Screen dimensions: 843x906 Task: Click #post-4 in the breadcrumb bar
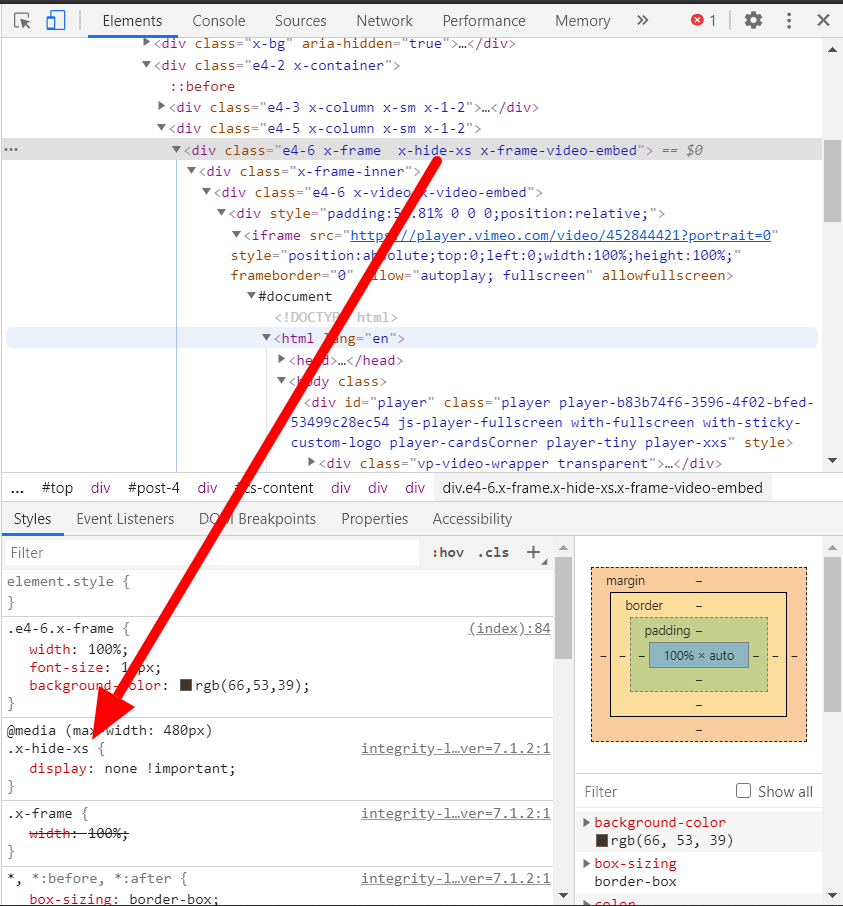tap(154, 488)
